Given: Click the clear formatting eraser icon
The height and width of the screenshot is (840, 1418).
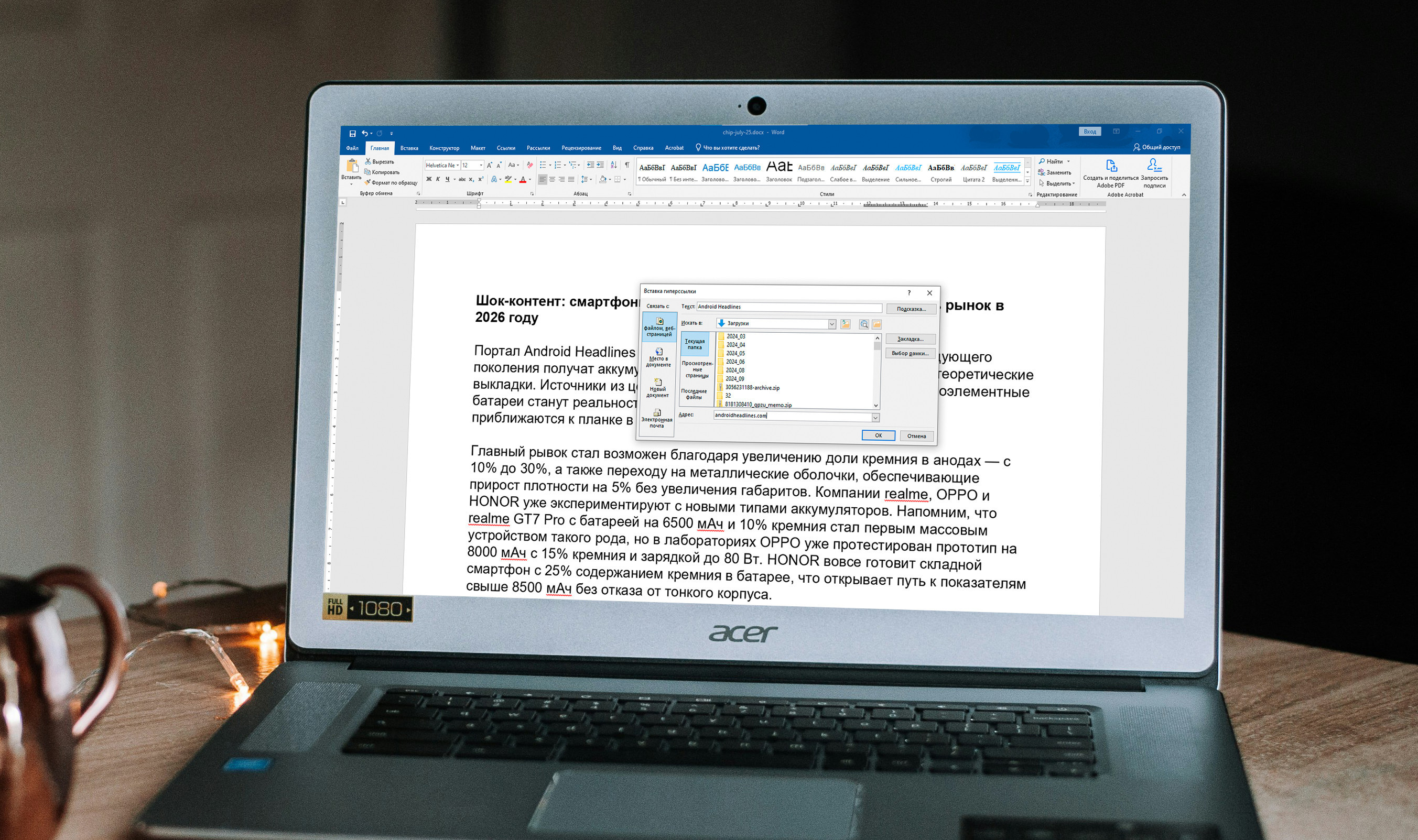Looking at the screenshot, I should click(530, 165).
